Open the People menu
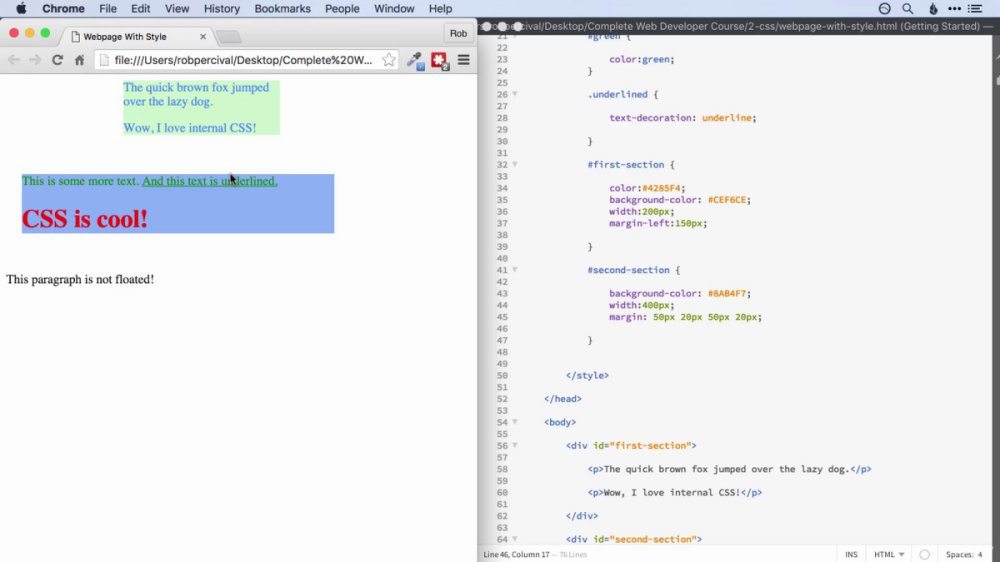 click(x=342, y=8)
